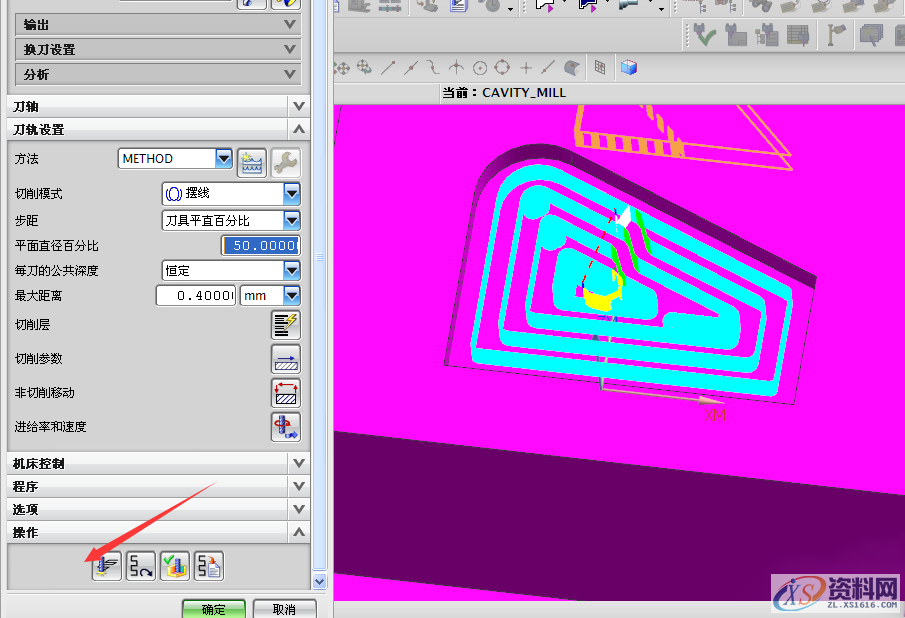Screen dimensions: 905x618
Task: Click the List tool path icon
Action: (209, 566)
